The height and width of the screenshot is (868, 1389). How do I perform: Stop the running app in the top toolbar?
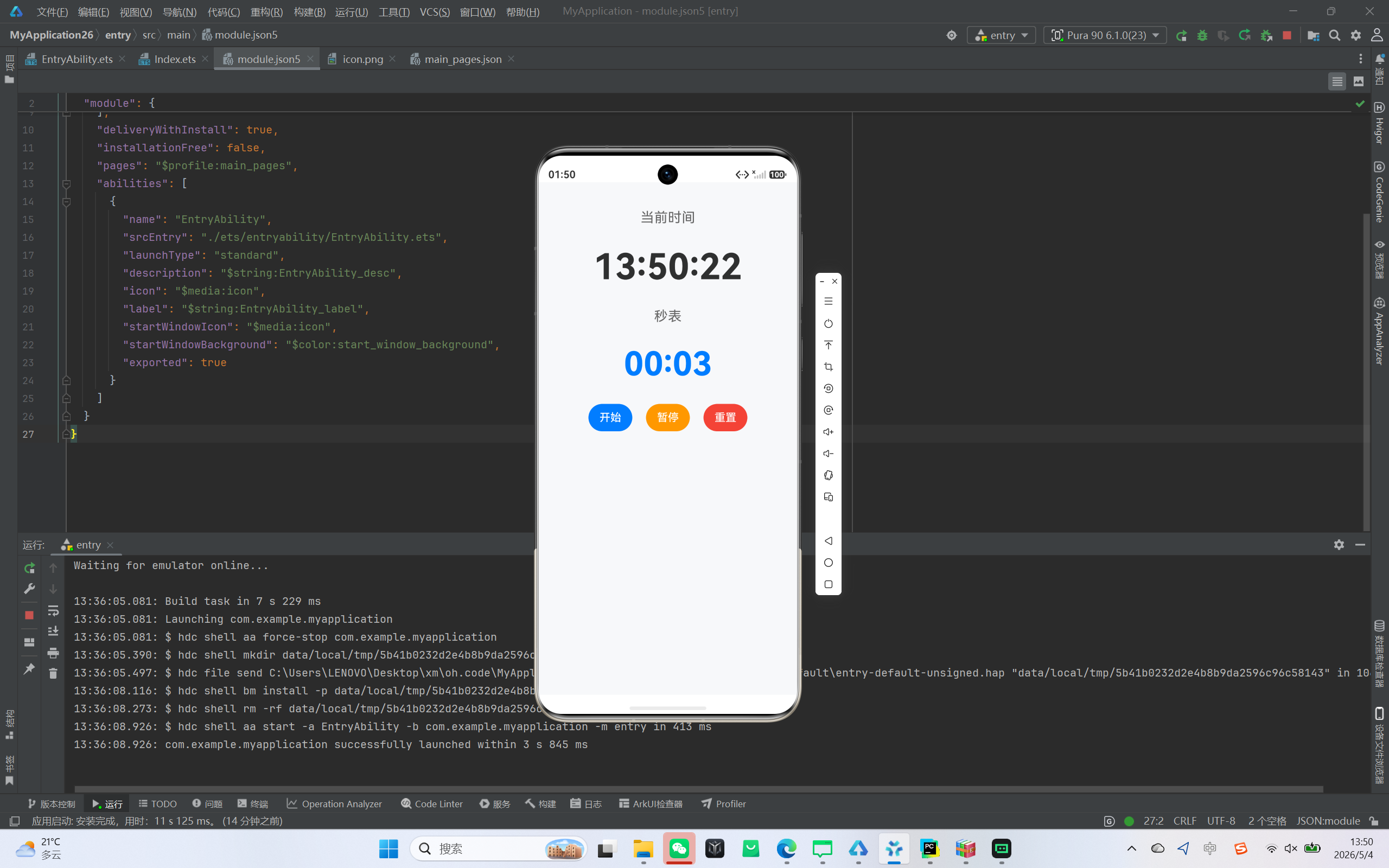pyautogui.click(x=1287, y=36)
